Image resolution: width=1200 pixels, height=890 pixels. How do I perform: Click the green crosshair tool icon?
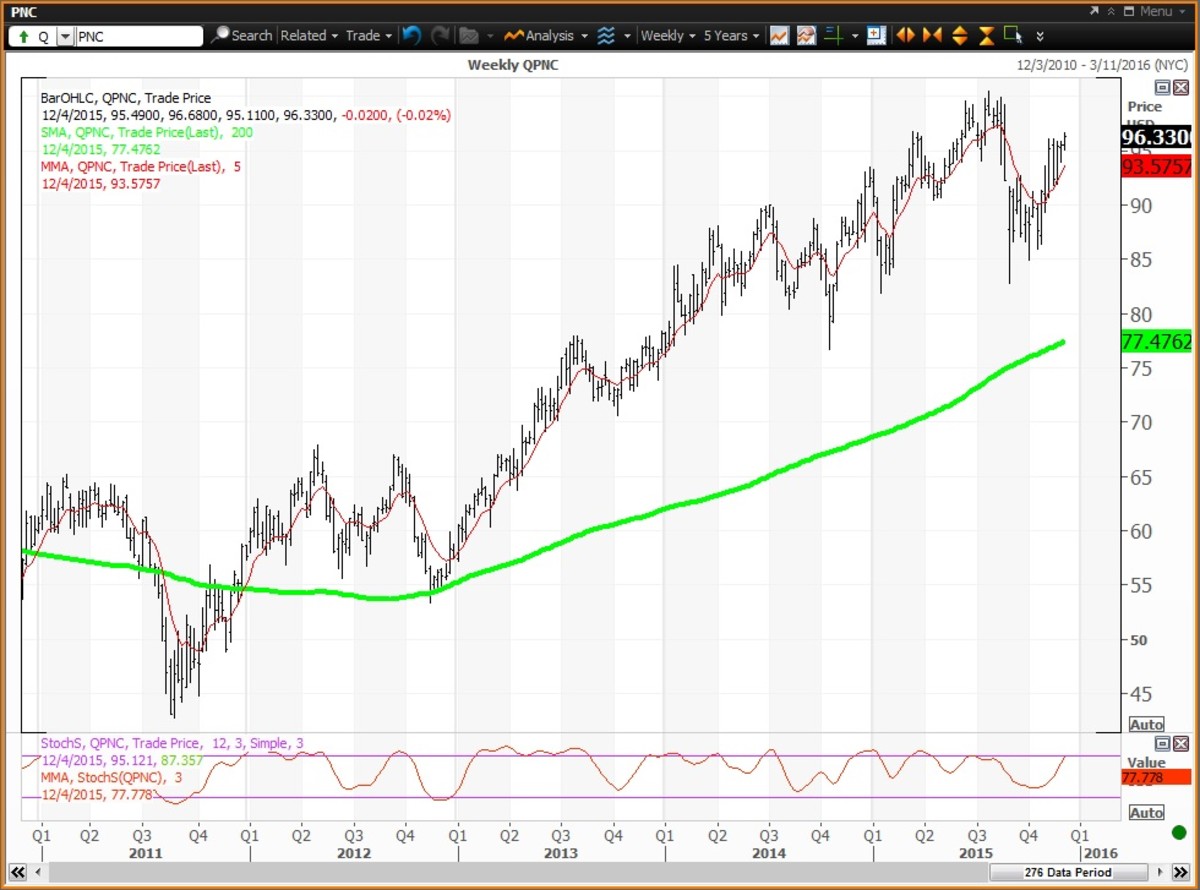pyautogui.click(x=833, y=35)
